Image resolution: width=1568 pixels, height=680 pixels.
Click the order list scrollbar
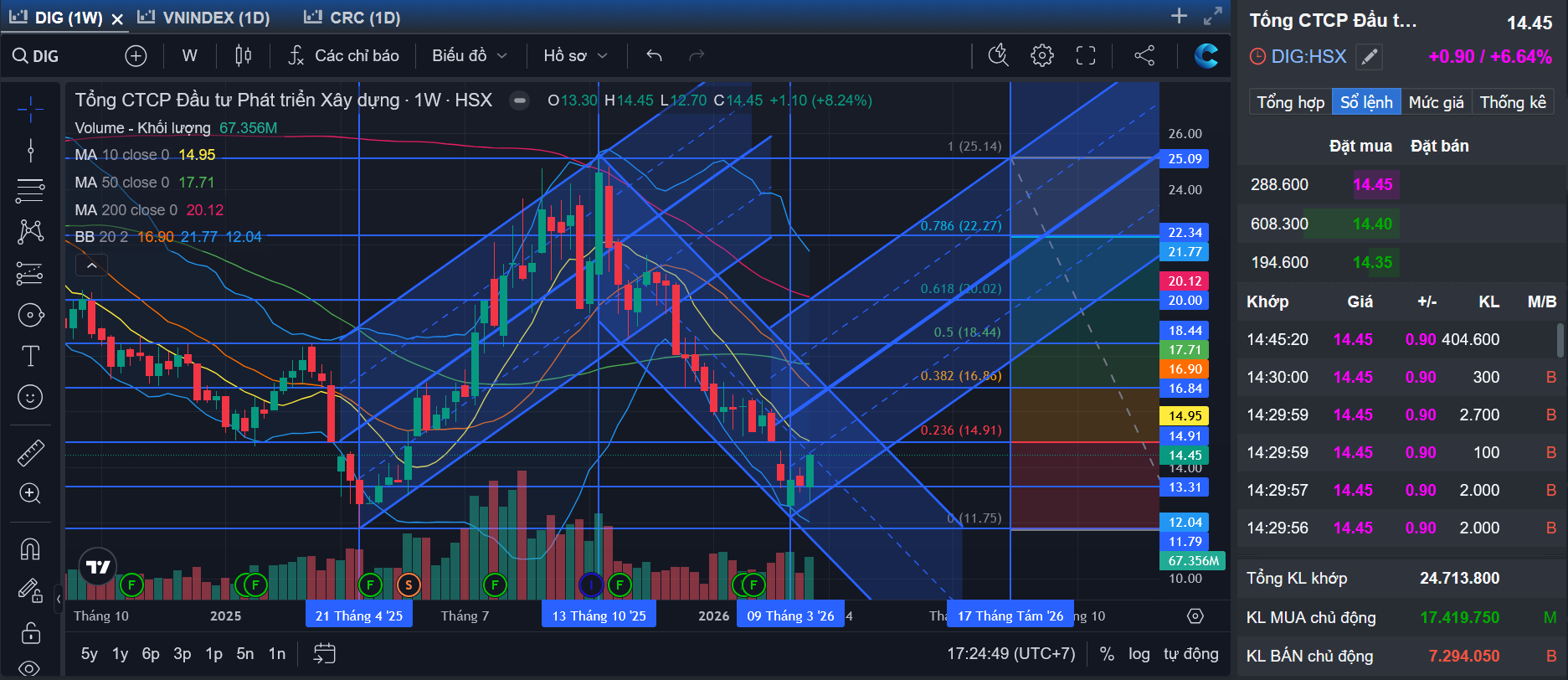[1560, 341]
